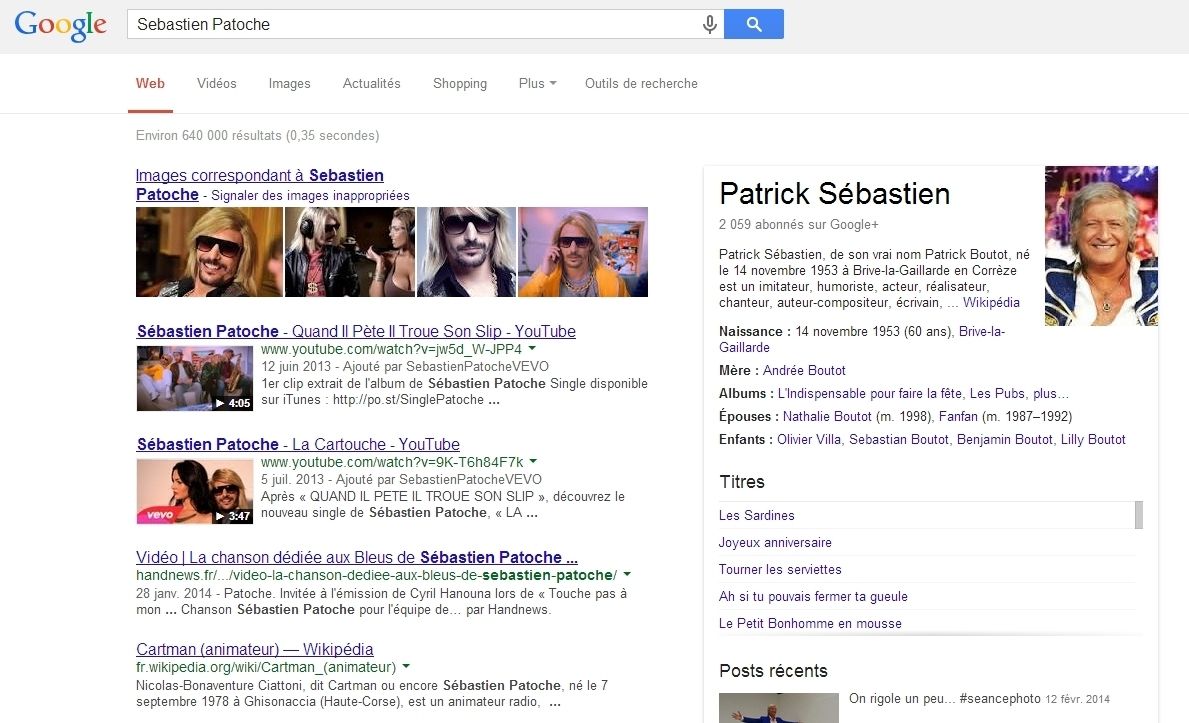Open the Wikipédia link in knowledge panel
Viewport: 1189px width, 723px height.
(x=991, y=303)
